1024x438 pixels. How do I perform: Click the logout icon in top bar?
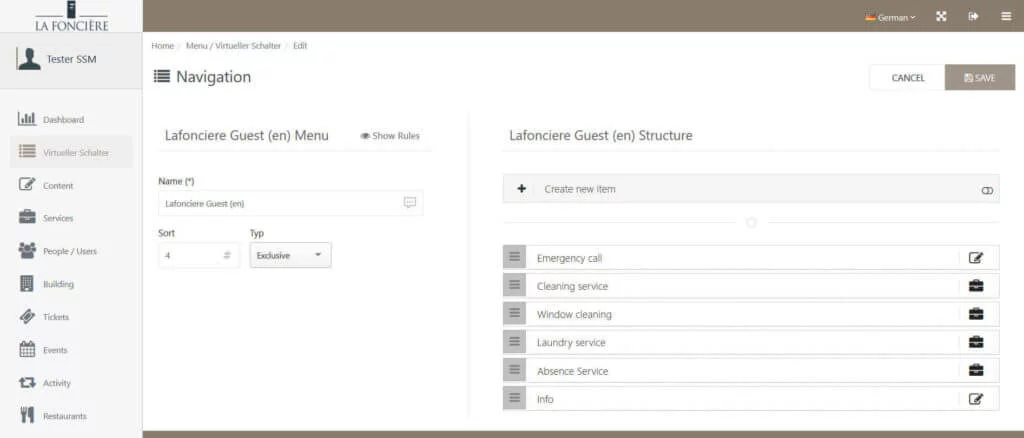click(x=973, y=17)
